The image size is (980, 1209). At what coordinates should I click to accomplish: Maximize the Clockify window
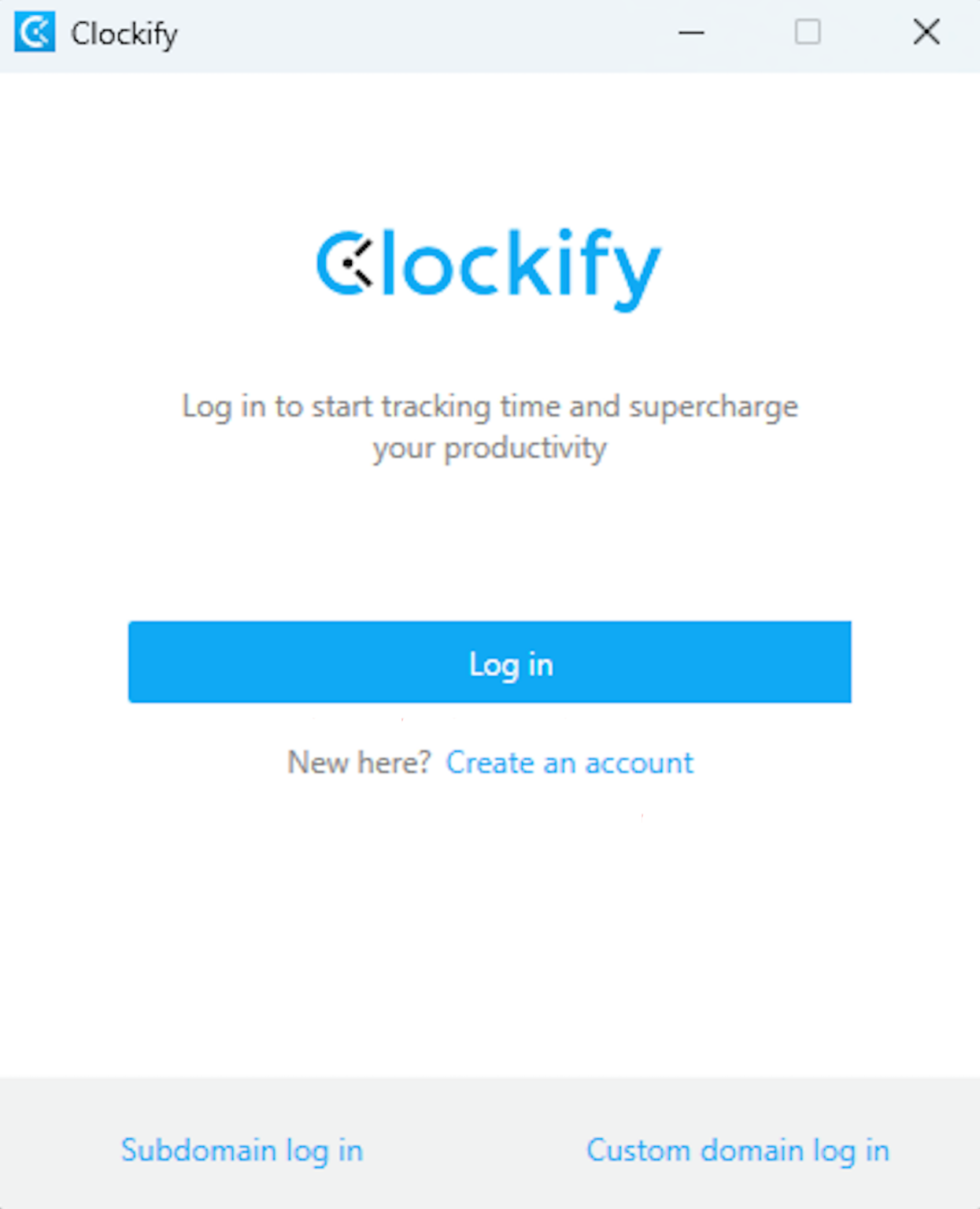click(x=808, y=33)
